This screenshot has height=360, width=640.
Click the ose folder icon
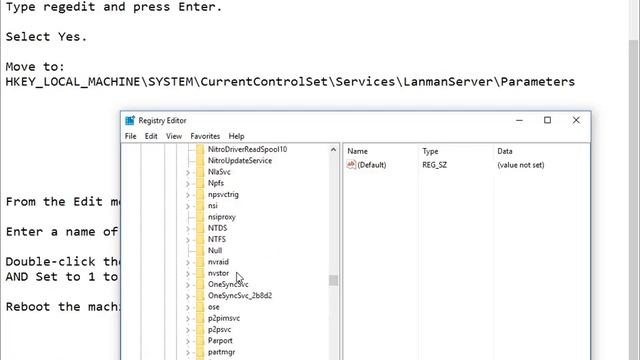tap(200, 307)
